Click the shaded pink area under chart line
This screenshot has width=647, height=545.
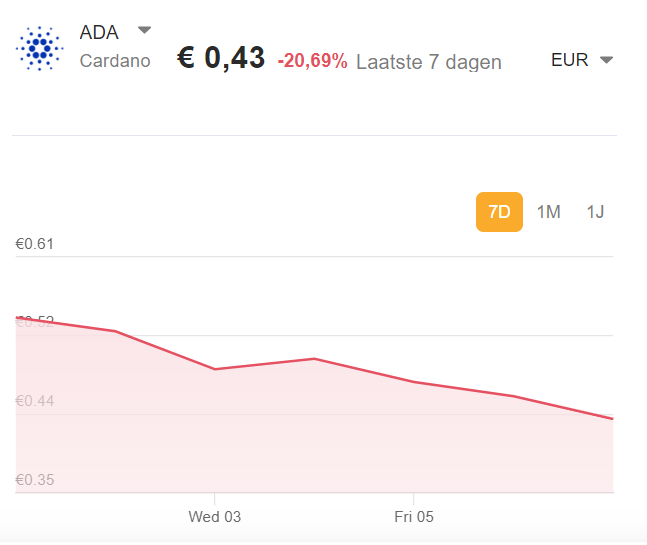click(300, 440)
